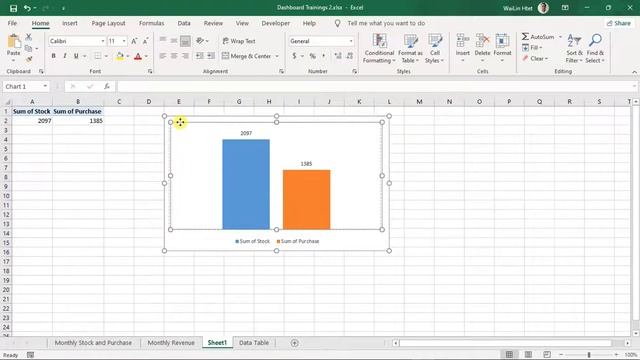Open the Orientation text angle tool
640x360 pixels.
(200, 41)
